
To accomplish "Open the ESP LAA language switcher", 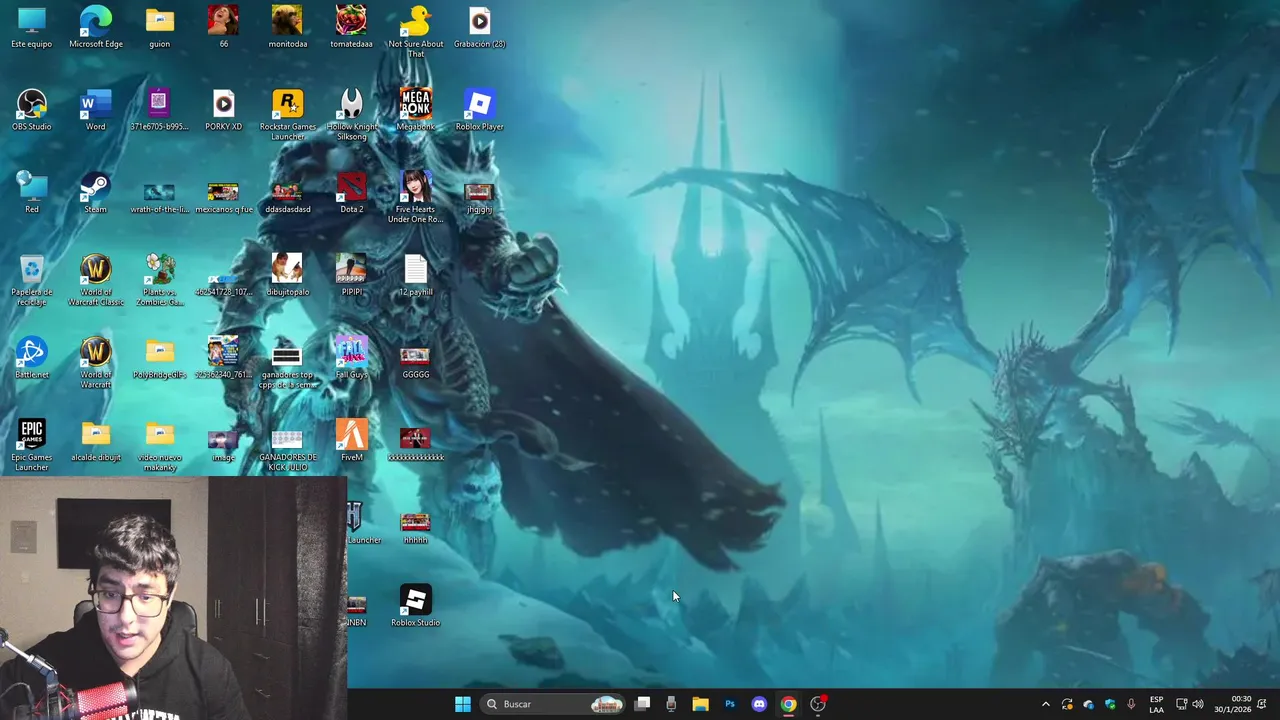I will 1156,704.
